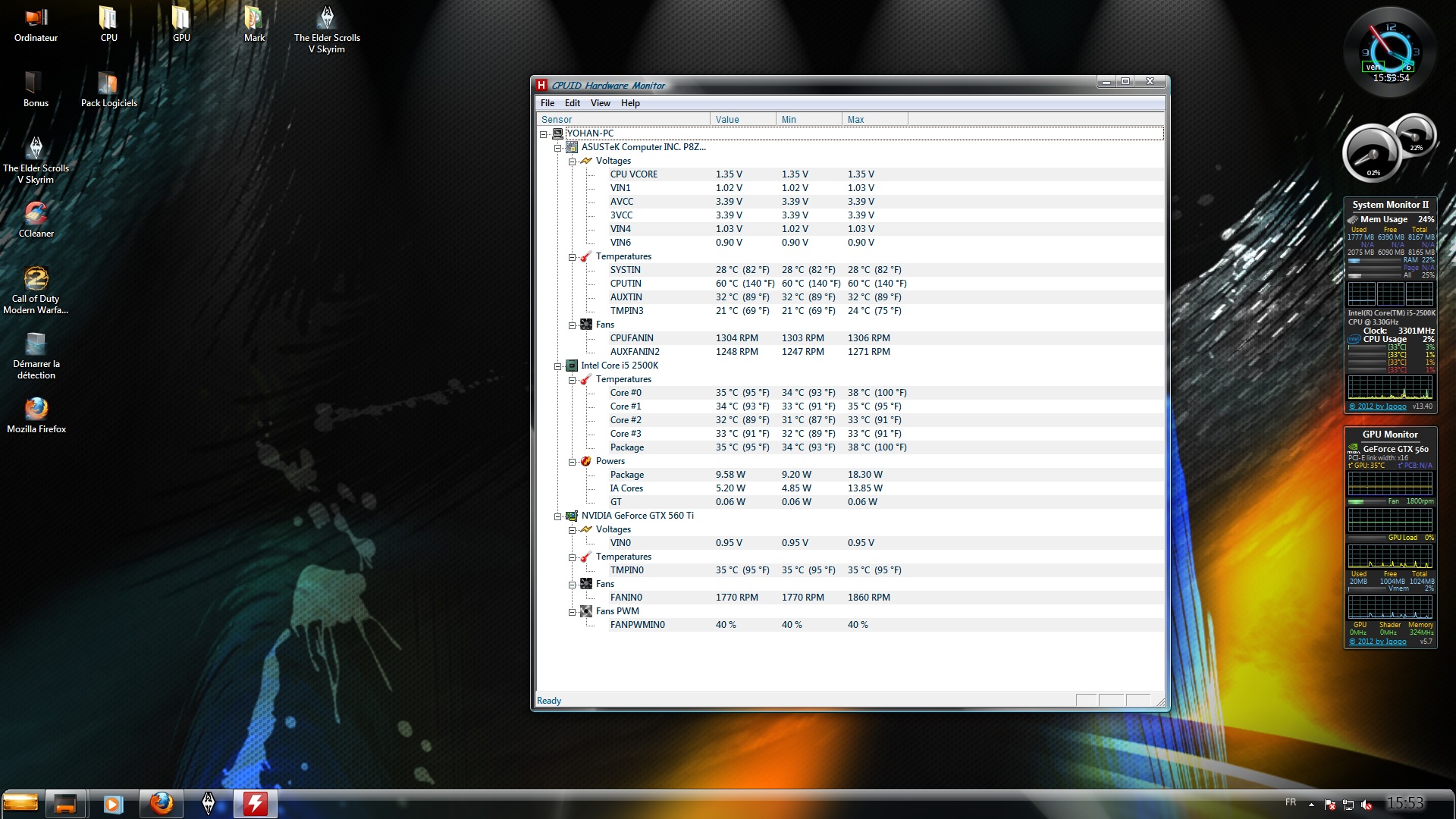Open the File menu
The image size is (1456, 819).
[x=547, y=103]
